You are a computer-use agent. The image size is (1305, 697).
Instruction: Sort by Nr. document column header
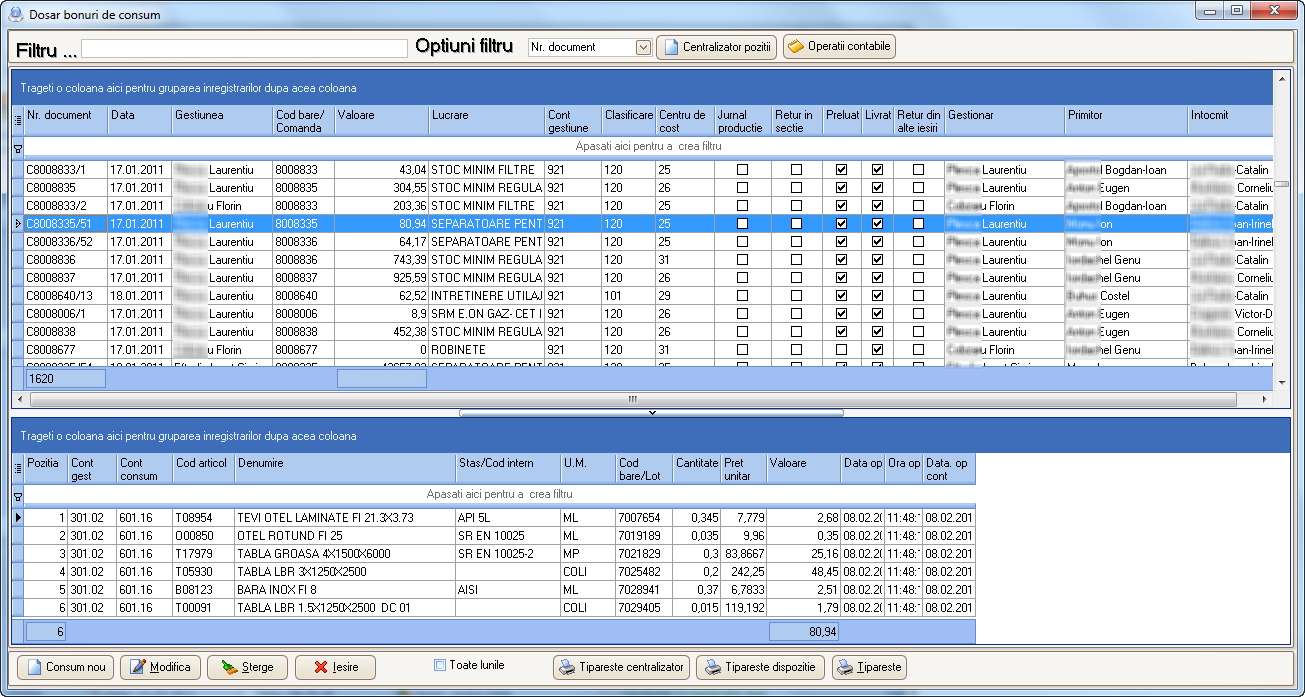pyautogui.click(x=66, y=121)
